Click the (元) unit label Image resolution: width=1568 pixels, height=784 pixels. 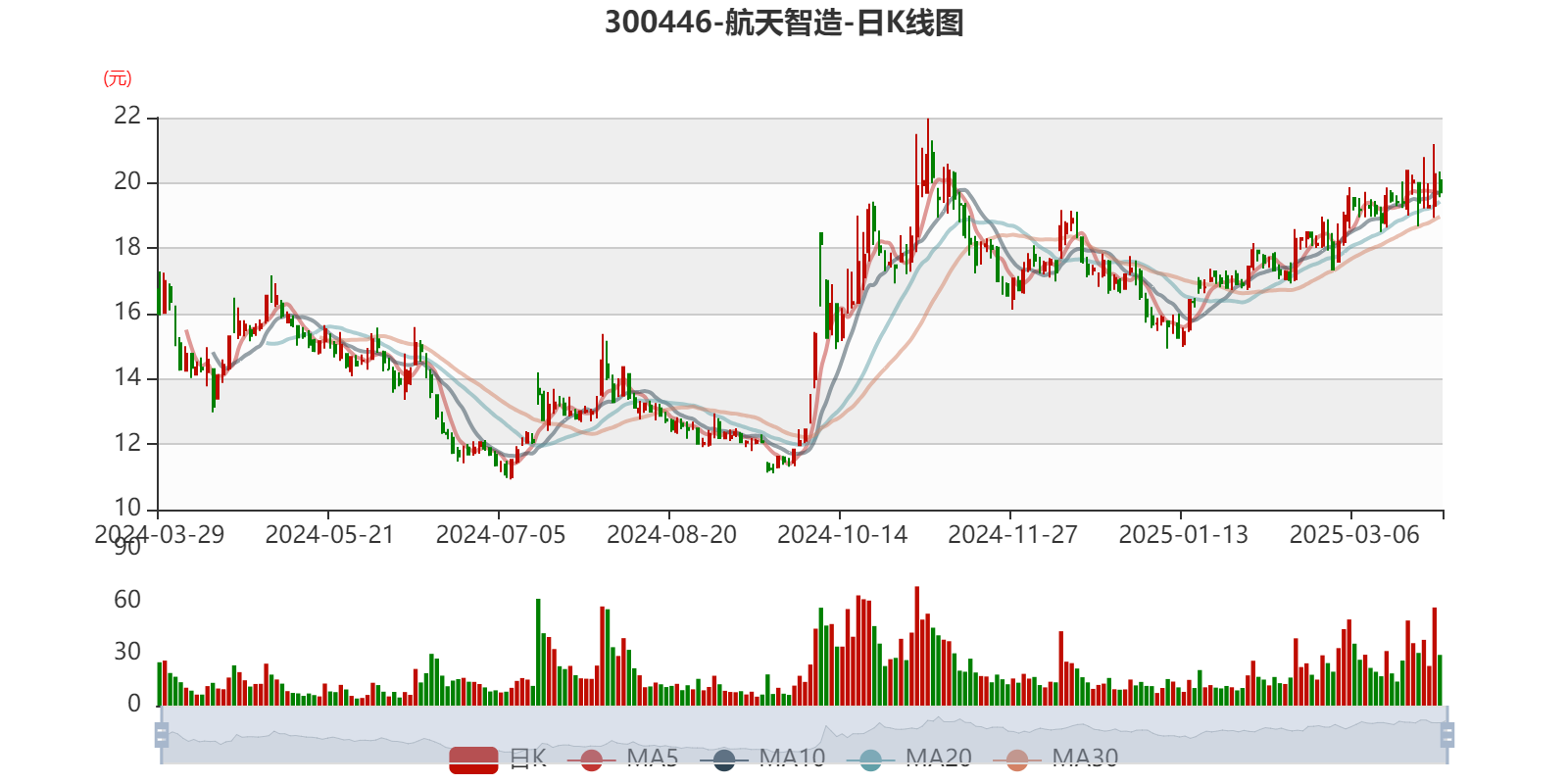[x=118, y=79]
